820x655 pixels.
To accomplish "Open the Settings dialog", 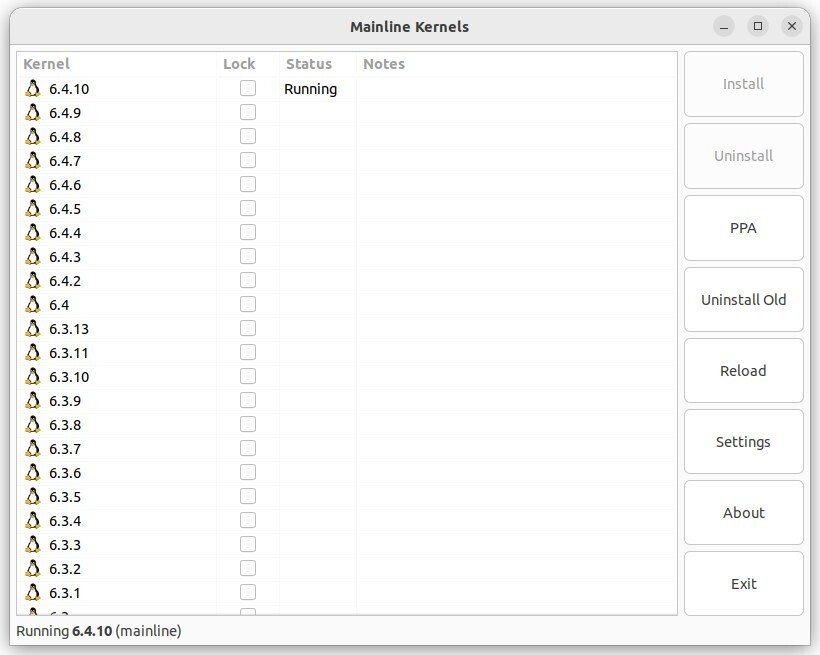I will (743, 442).
